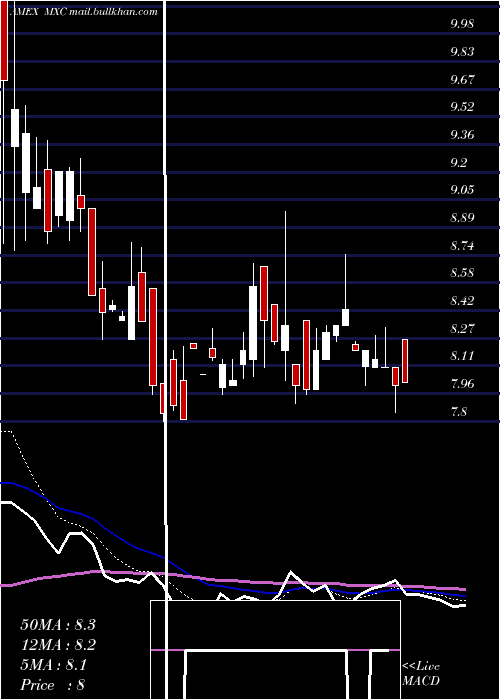This screenshot has height=700, width=500.
Task: Click the last red candlestick on the right
Action: tap(405, 361)
